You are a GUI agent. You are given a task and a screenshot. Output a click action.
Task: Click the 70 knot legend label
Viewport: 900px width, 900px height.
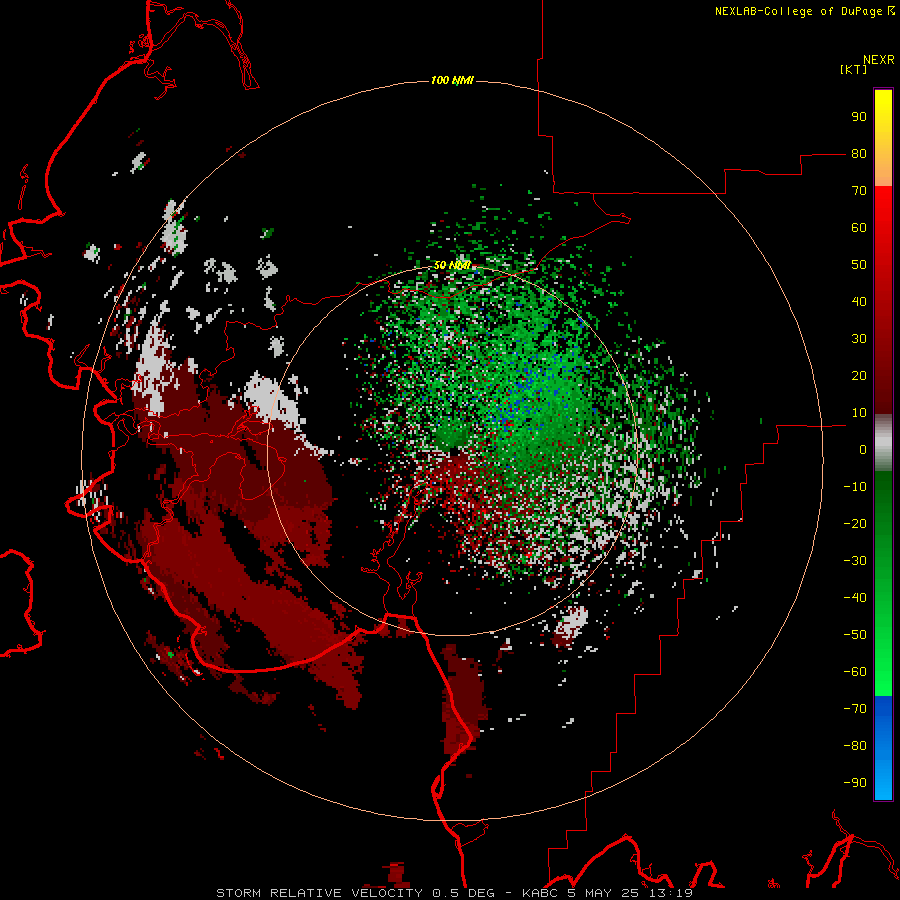click(859, 191)
